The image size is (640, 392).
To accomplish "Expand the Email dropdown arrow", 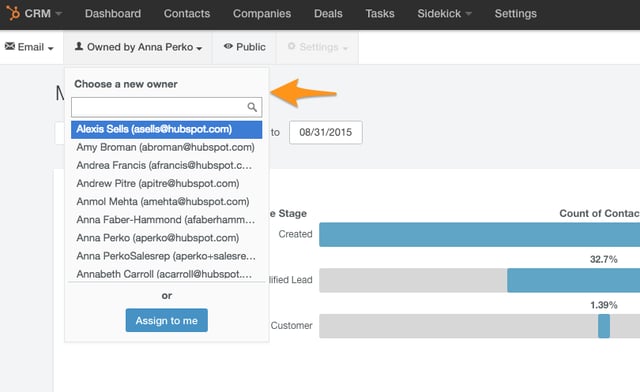I will [x=51, y=48].
